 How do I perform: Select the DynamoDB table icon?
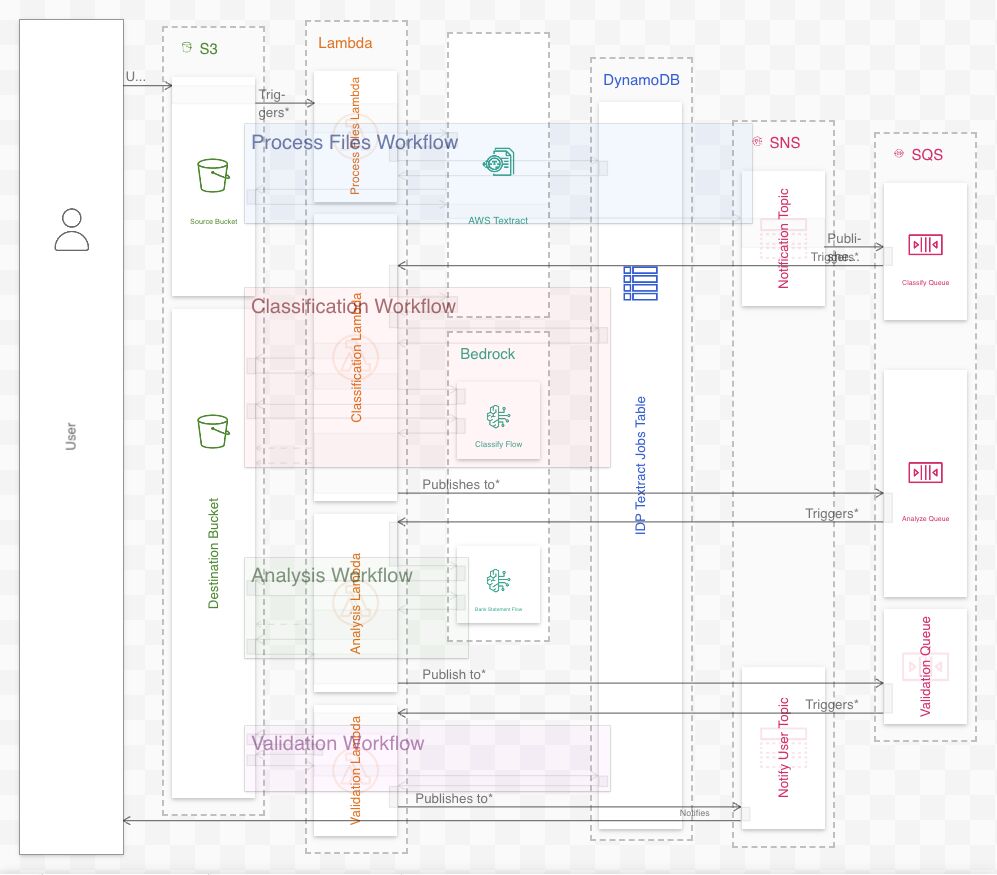tap(640, 283)
